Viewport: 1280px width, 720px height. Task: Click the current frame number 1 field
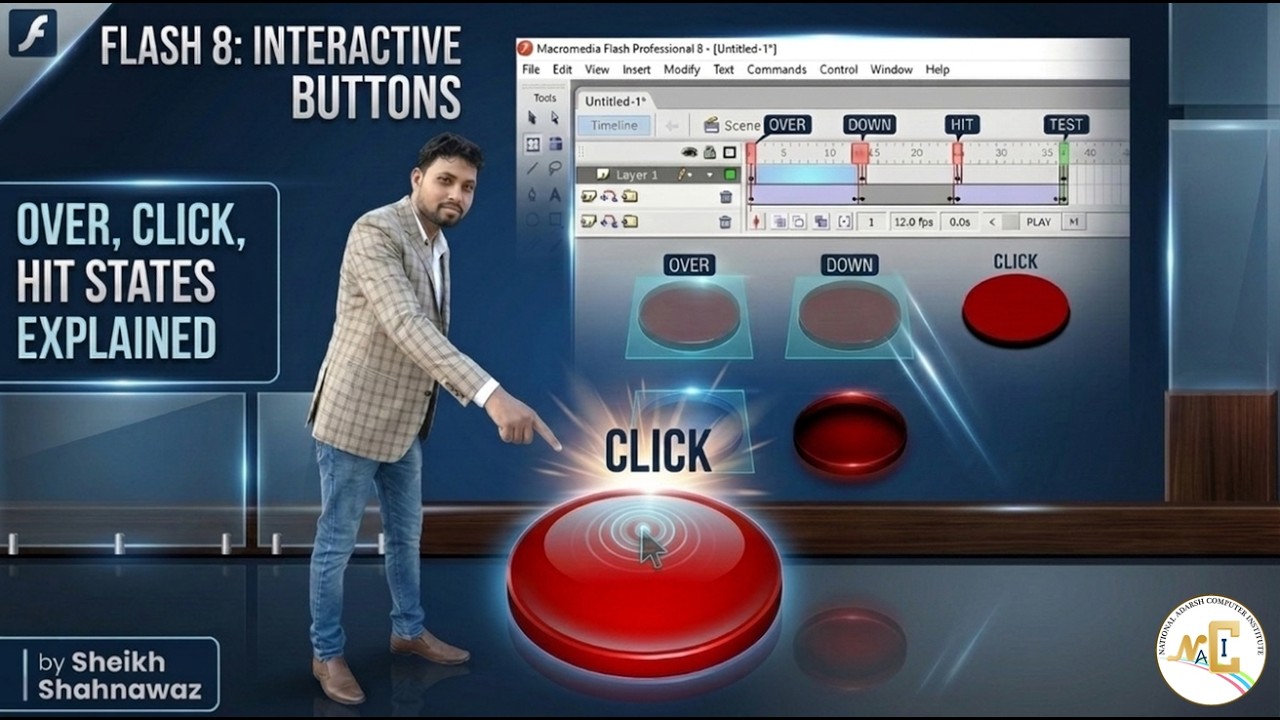[871, 222]
